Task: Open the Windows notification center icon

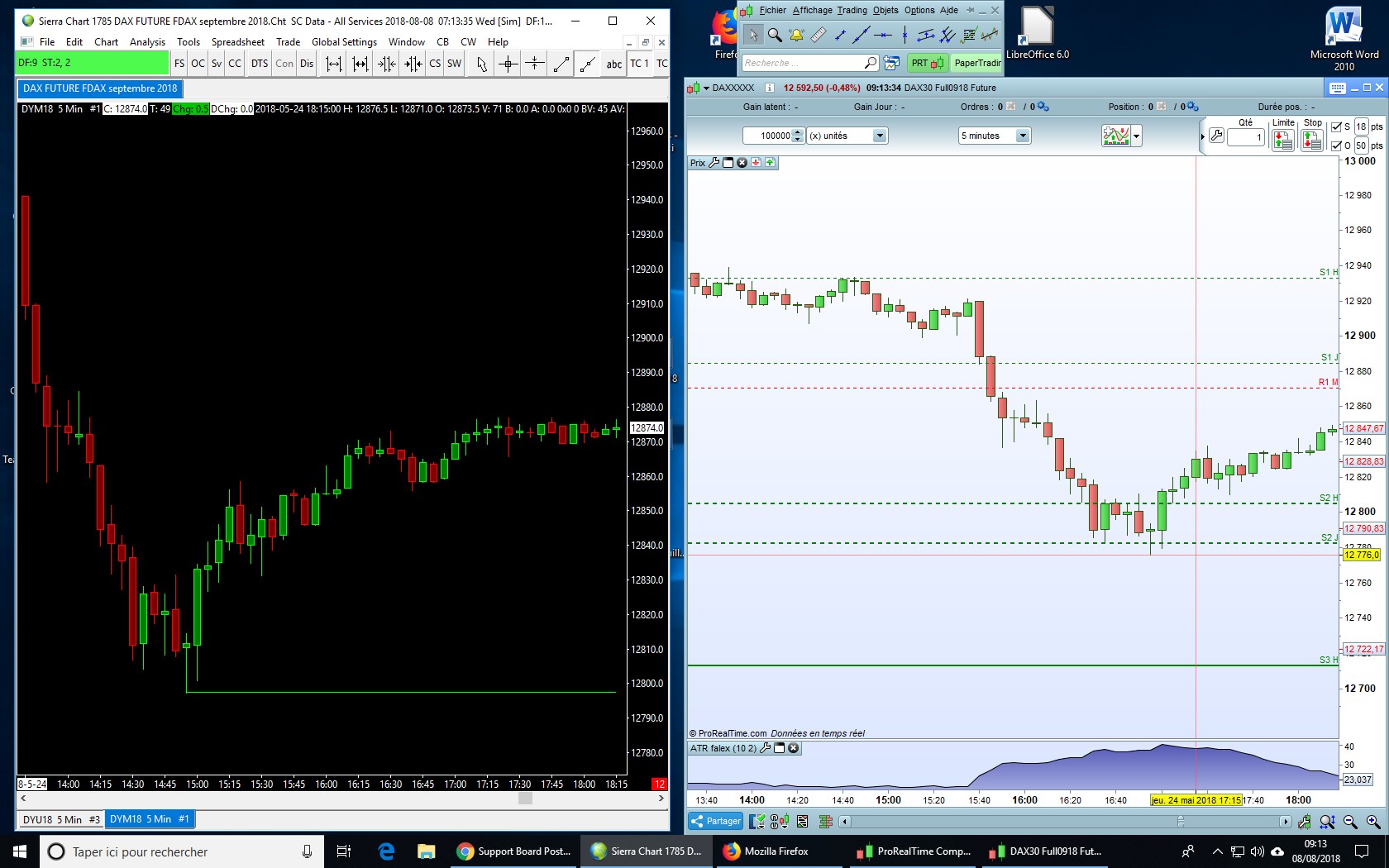Action: pos(1362,851)
